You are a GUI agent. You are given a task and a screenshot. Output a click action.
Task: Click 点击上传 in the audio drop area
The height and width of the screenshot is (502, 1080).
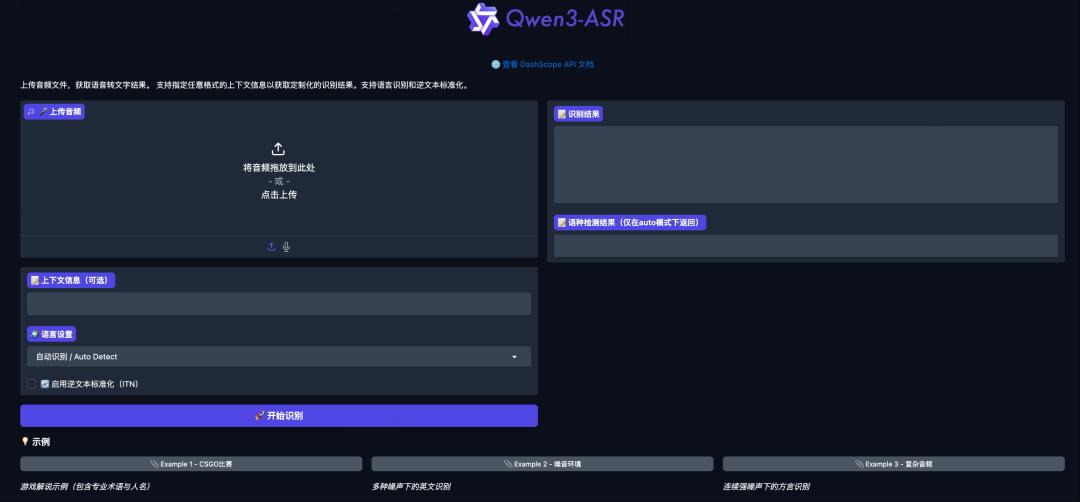[x=279, y=195]
